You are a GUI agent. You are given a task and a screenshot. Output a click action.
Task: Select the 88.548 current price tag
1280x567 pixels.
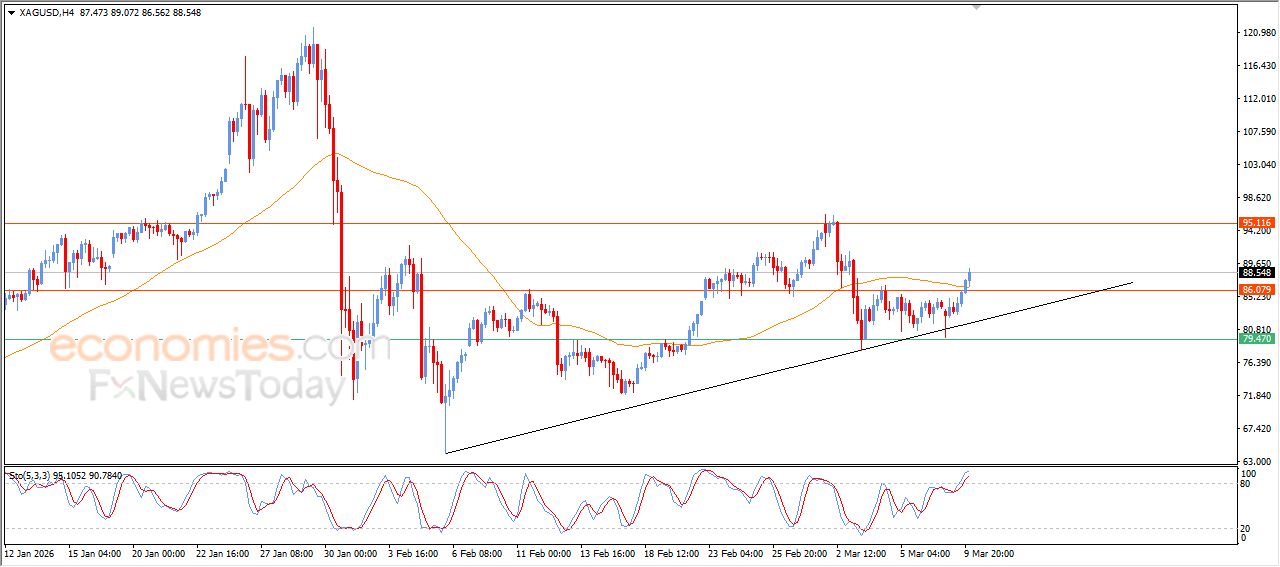[1256, 272]
